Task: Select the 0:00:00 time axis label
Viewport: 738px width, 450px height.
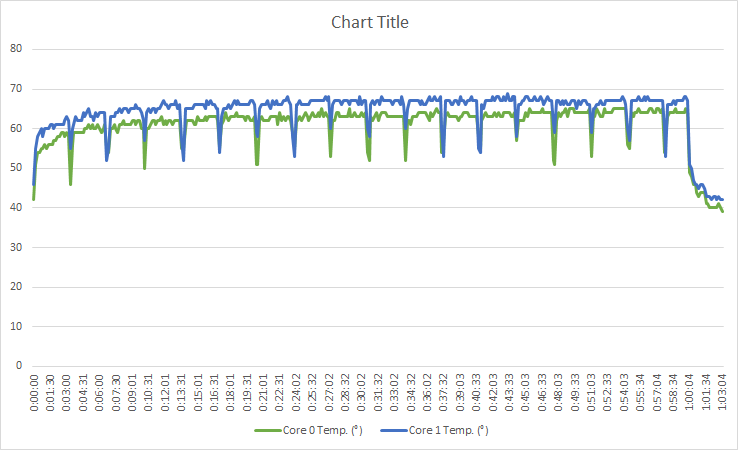Action: 34,395
